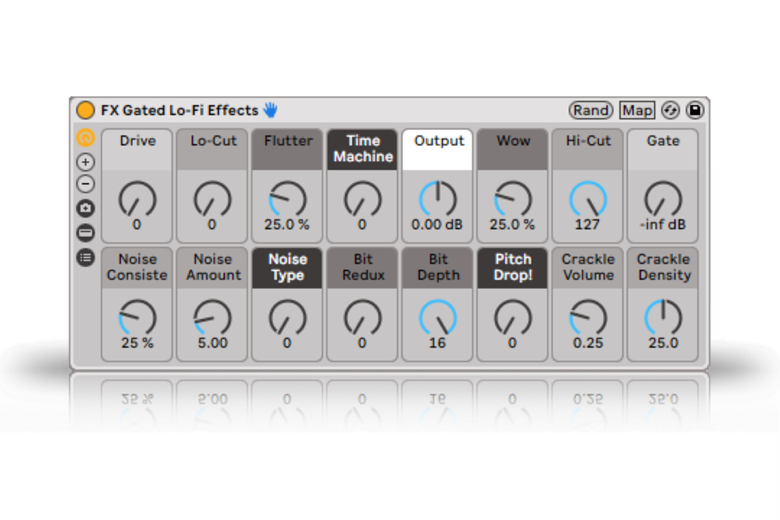Click the 25.0 % Wow value
This screenshot has height=520, width=780.
point(512,224)
